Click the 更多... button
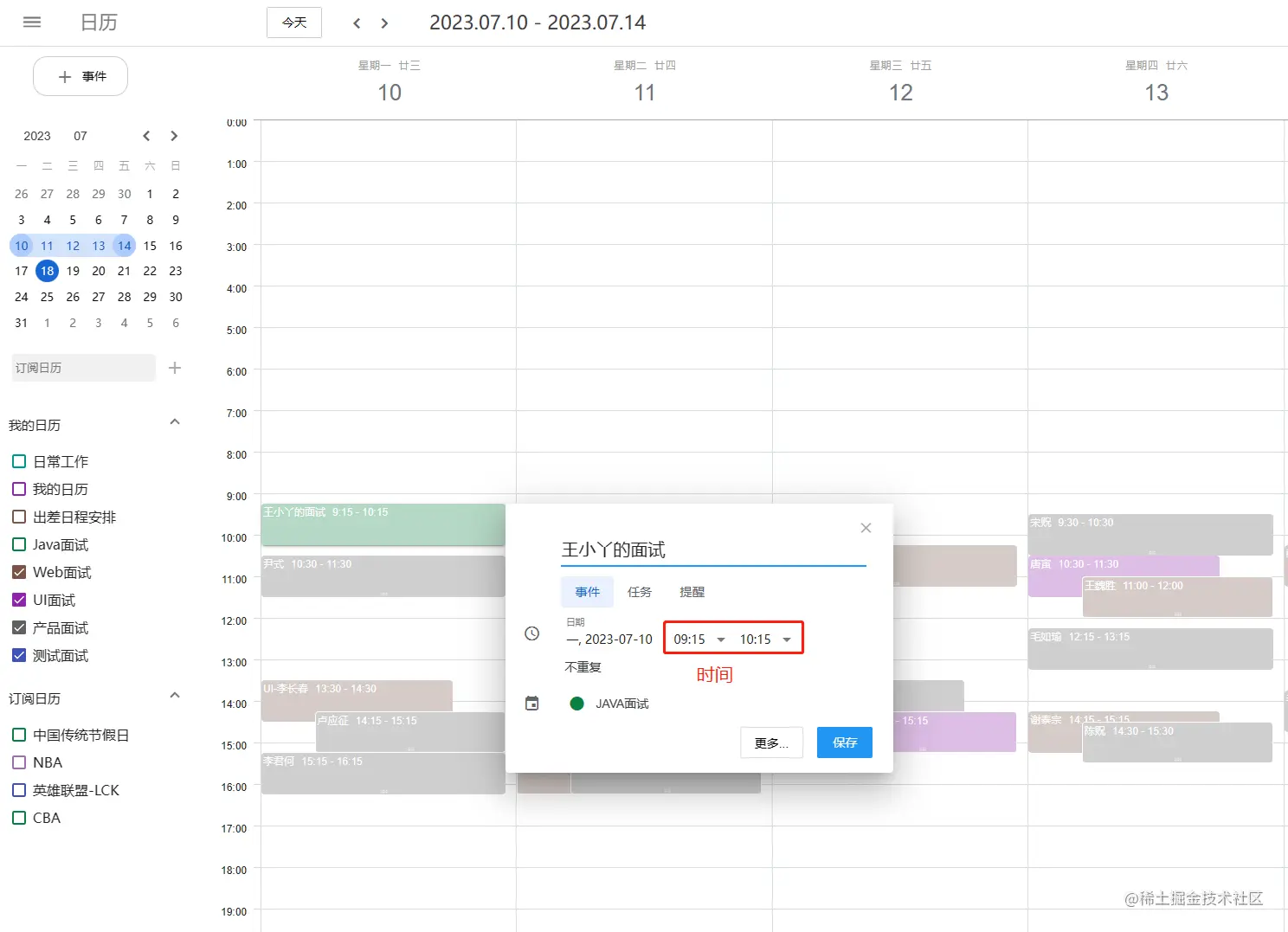The width and height of the screenshot is (1288, 932). 771,742
